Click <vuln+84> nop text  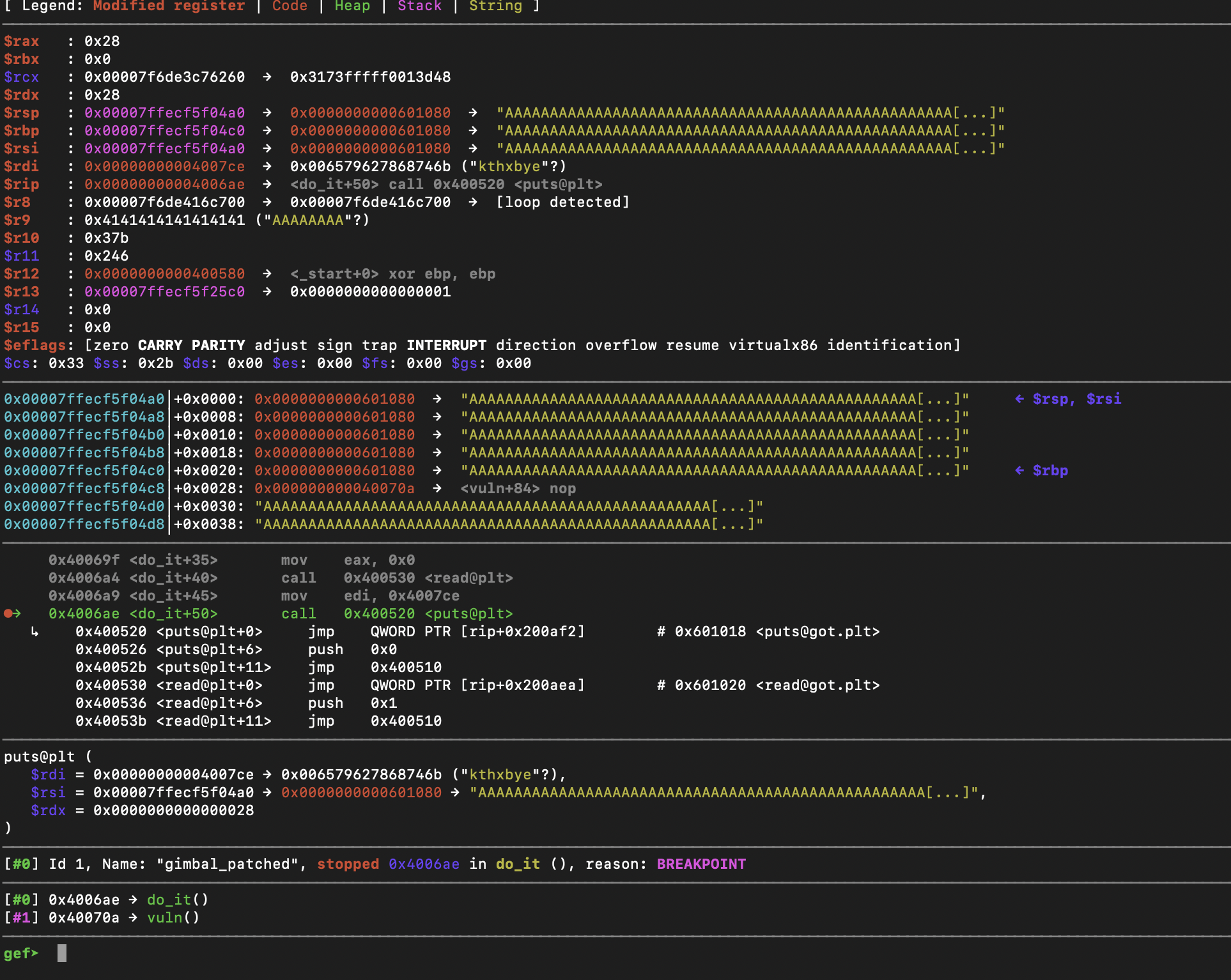coord(518,488)
